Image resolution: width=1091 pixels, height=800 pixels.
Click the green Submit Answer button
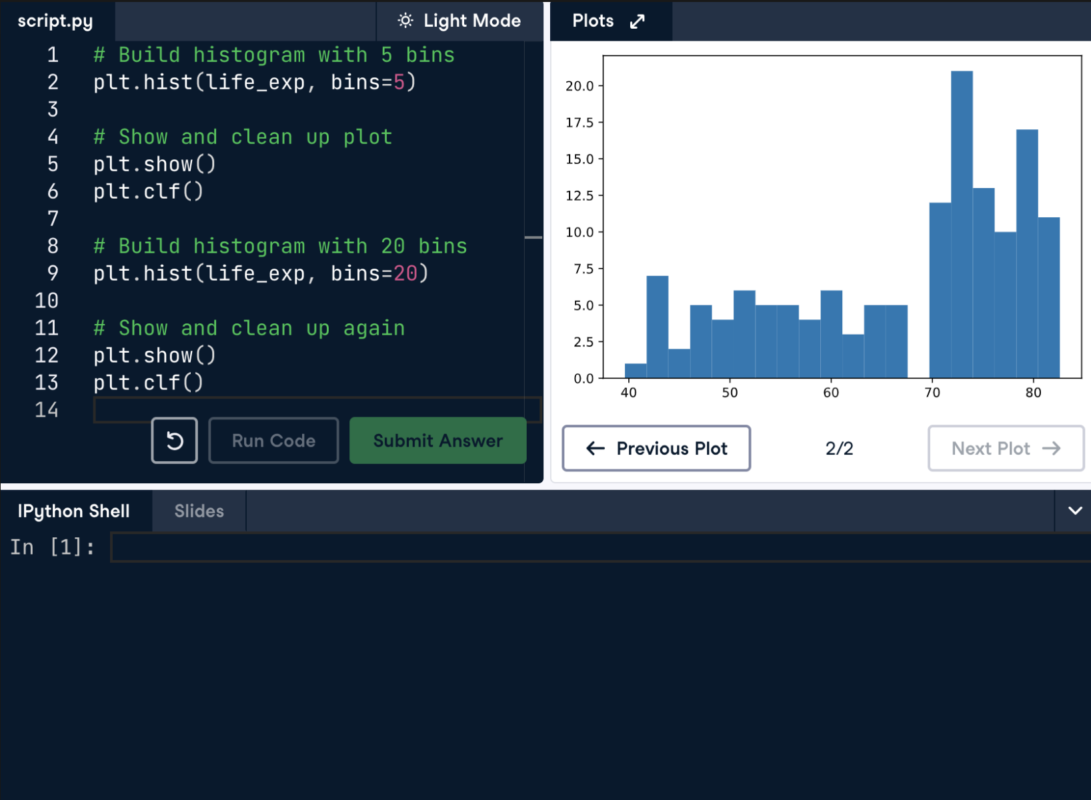coord(437,441)
